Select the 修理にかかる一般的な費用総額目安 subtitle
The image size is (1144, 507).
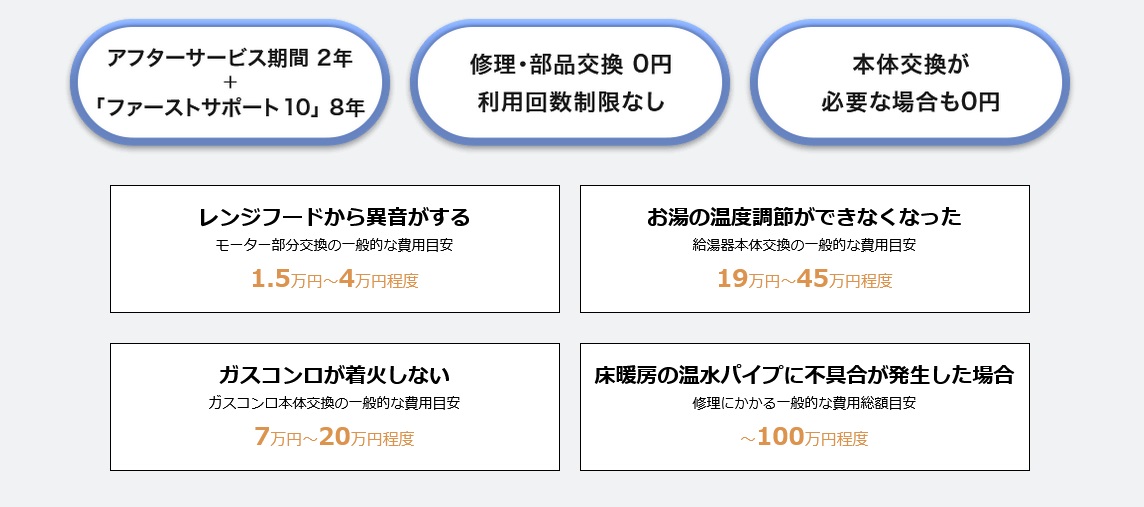coord(804,404)
